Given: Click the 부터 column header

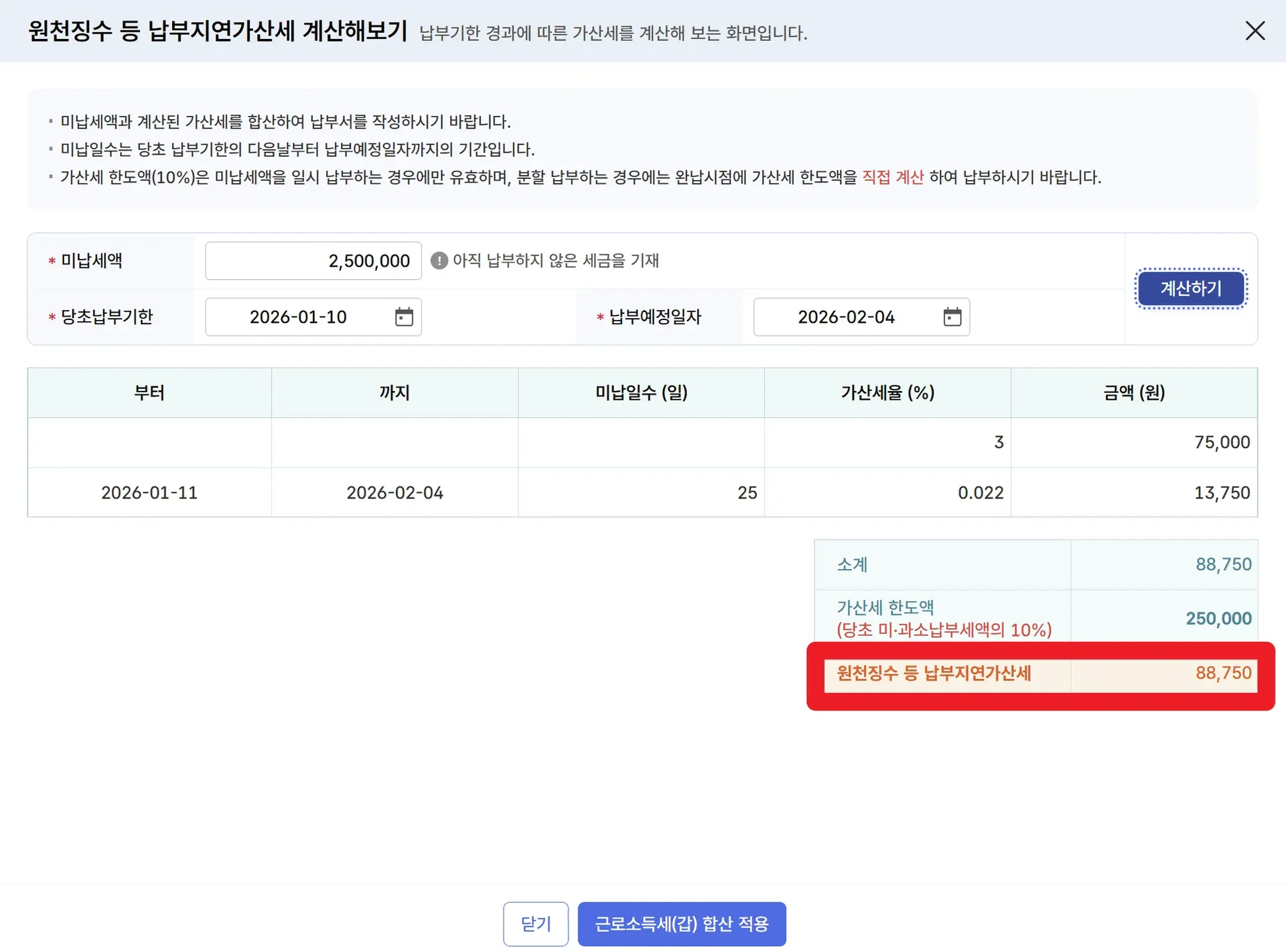Looking at the screenshot, I should [x=149, y=392].
